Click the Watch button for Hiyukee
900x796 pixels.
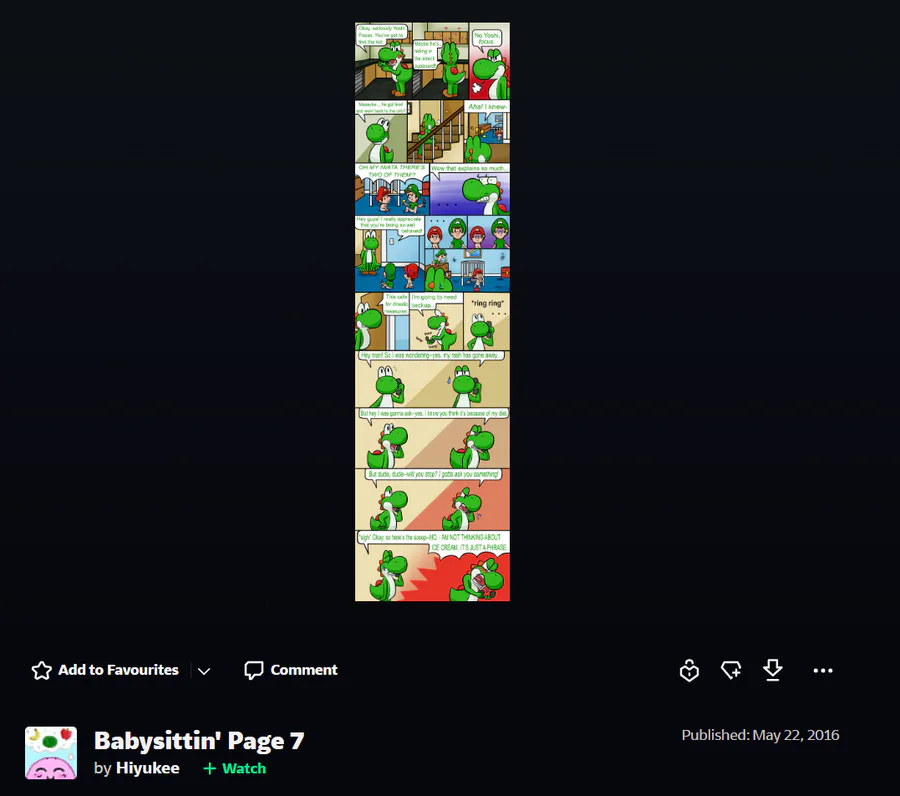235,768
